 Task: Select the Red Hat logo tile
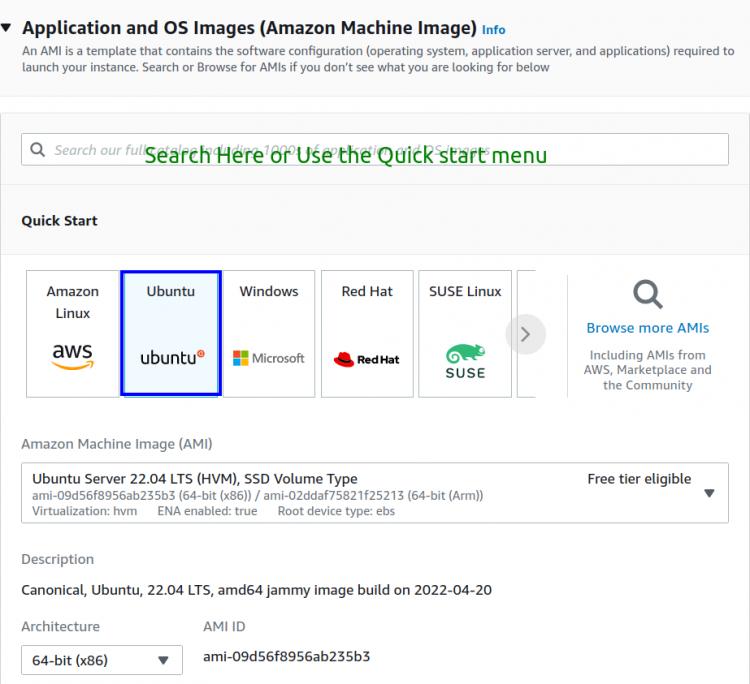click(367, 358)
